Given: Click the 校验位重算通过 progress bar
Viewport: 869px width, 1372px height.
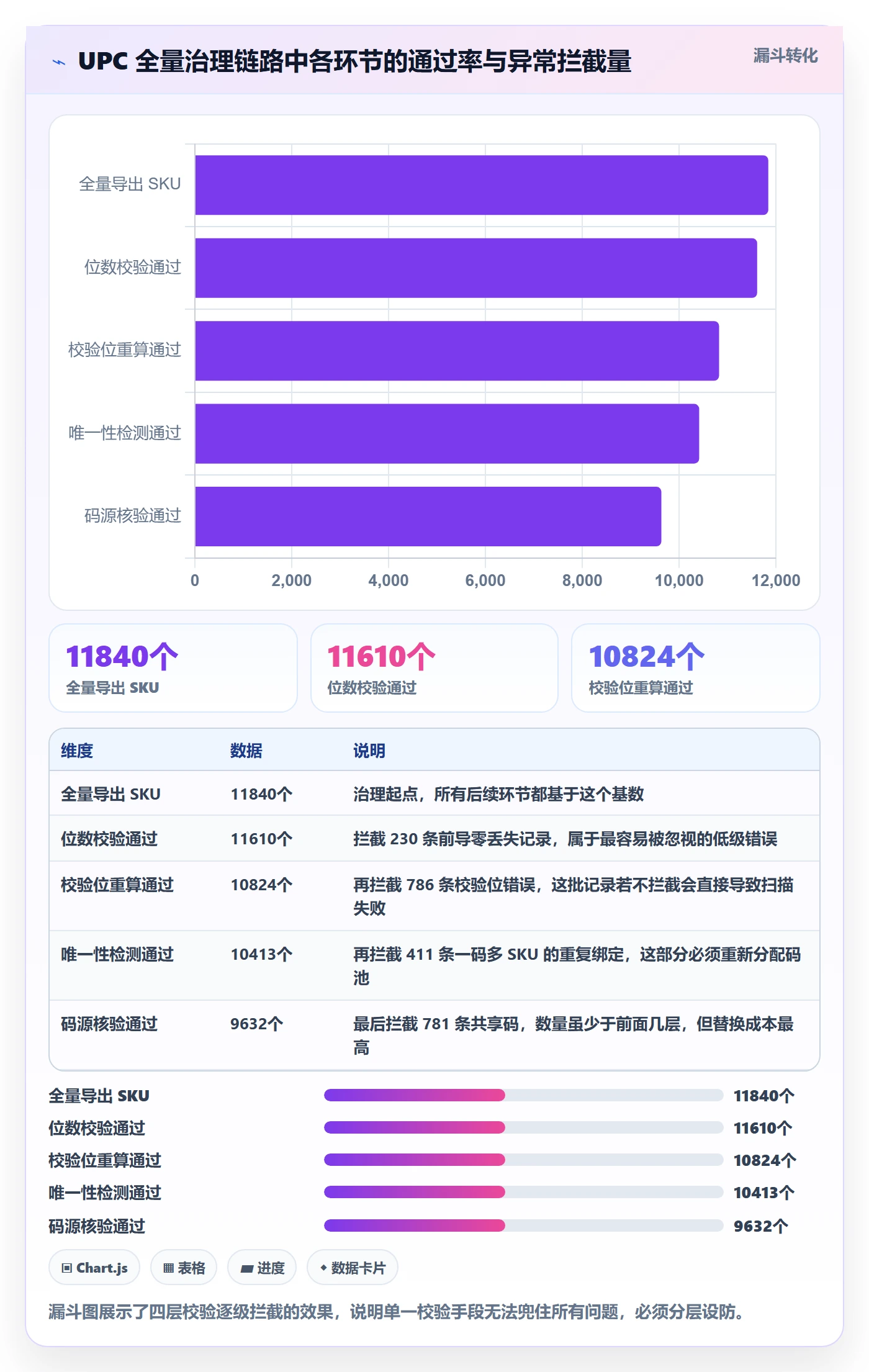Looking at the screenshot, I should (x=523, y=1160).
